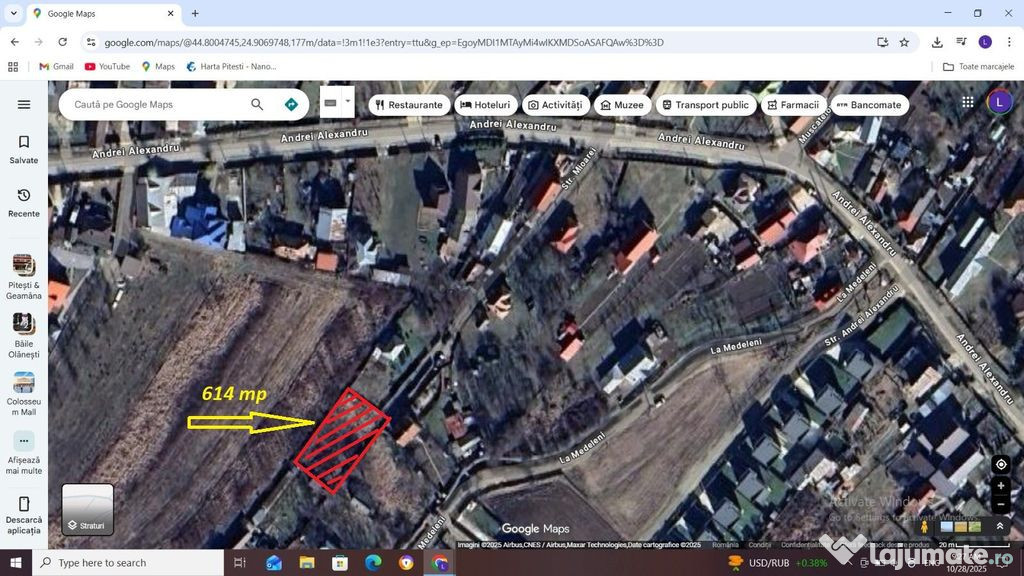The height and width of the screenshot is (576, 1024).
Task: Open the Google apps grid
Action: (x=968, y=102)
